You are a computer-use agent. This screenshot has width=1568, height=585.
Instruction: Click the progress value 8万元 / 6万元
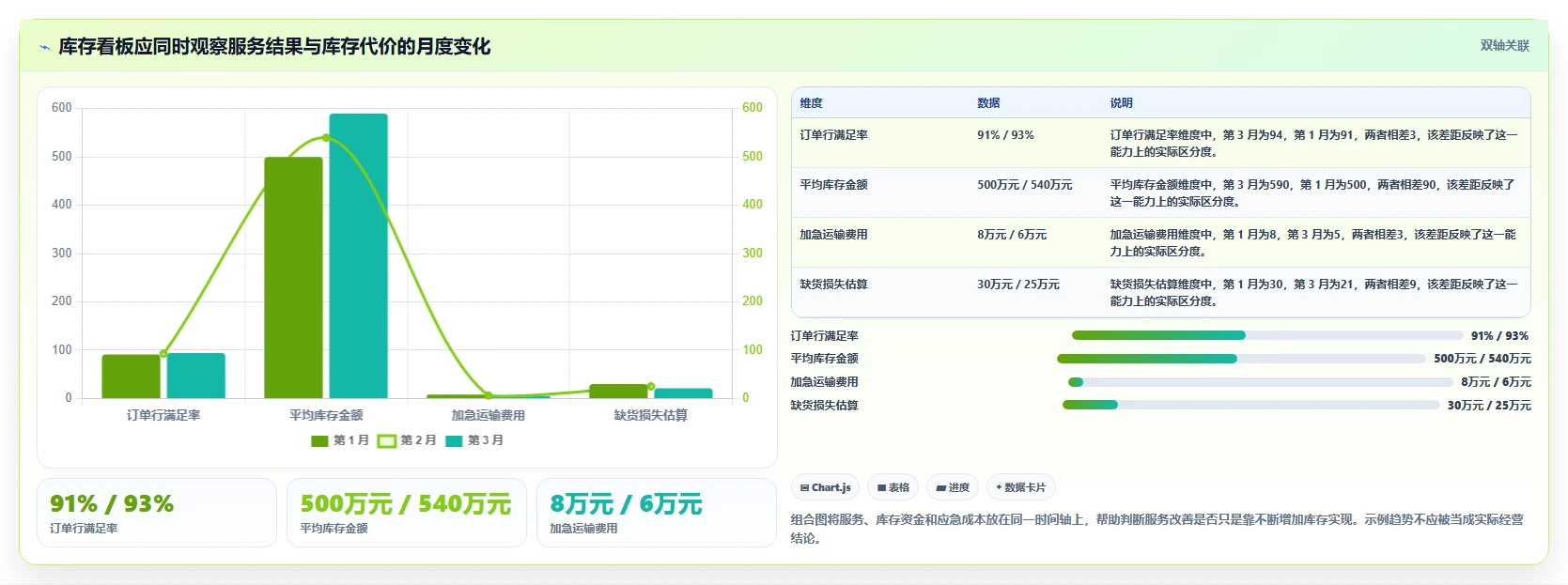[1496, 382]
